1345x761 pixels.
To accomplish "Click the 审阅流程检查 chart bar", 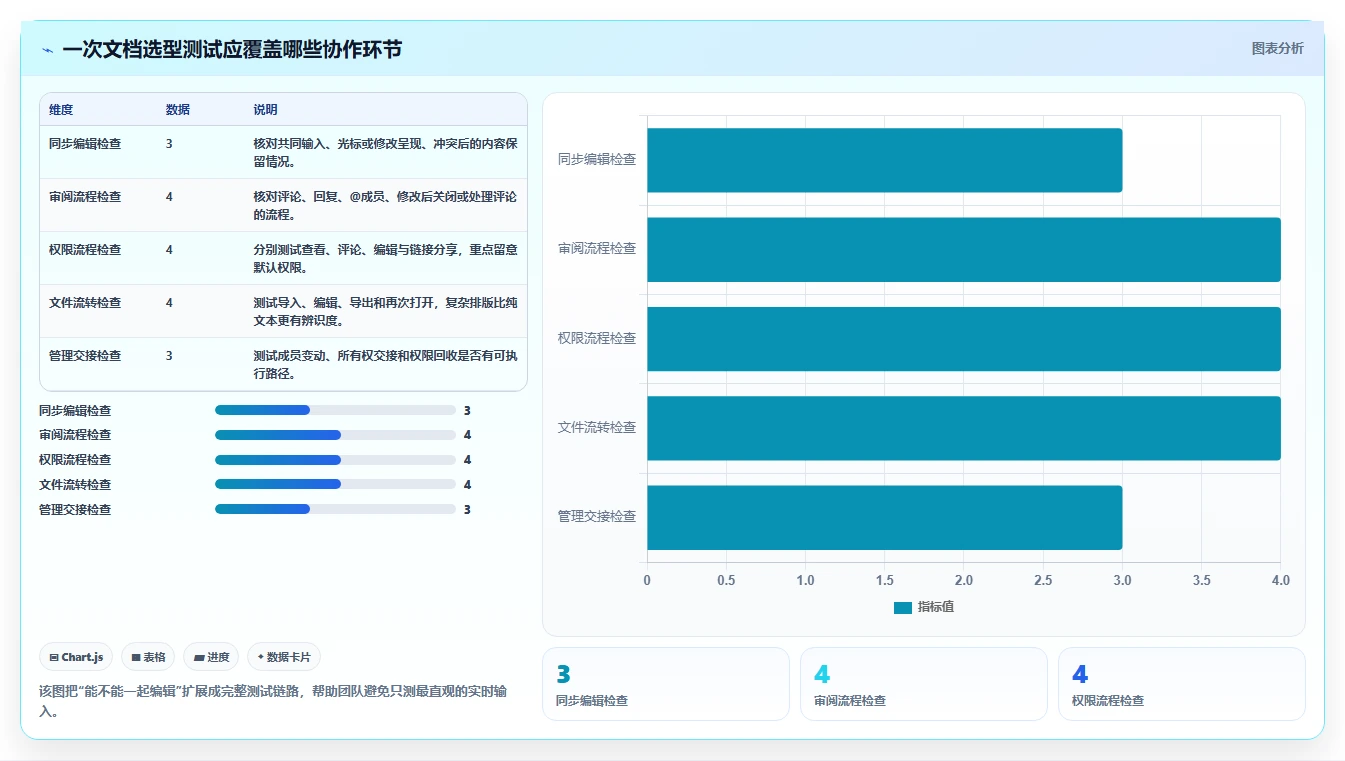I will click(963, 249).
